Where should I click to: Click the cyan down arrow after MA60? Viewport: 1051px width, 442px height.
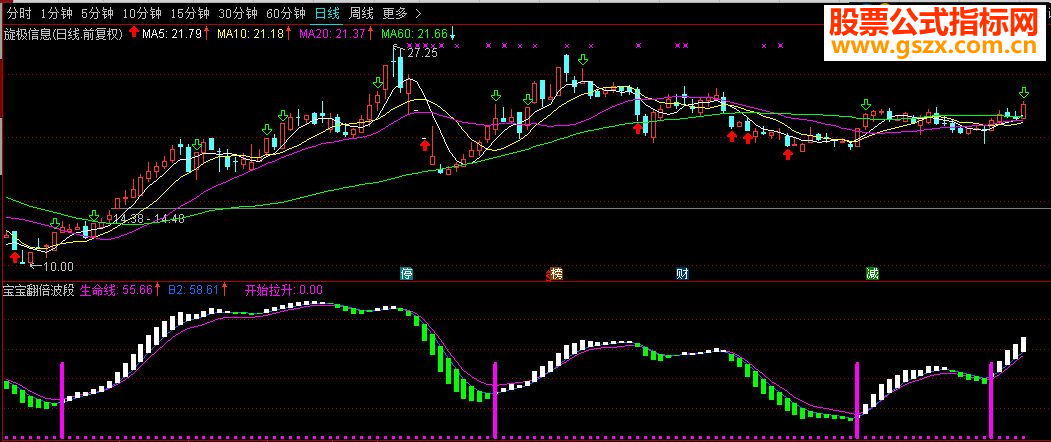[452, 33]
